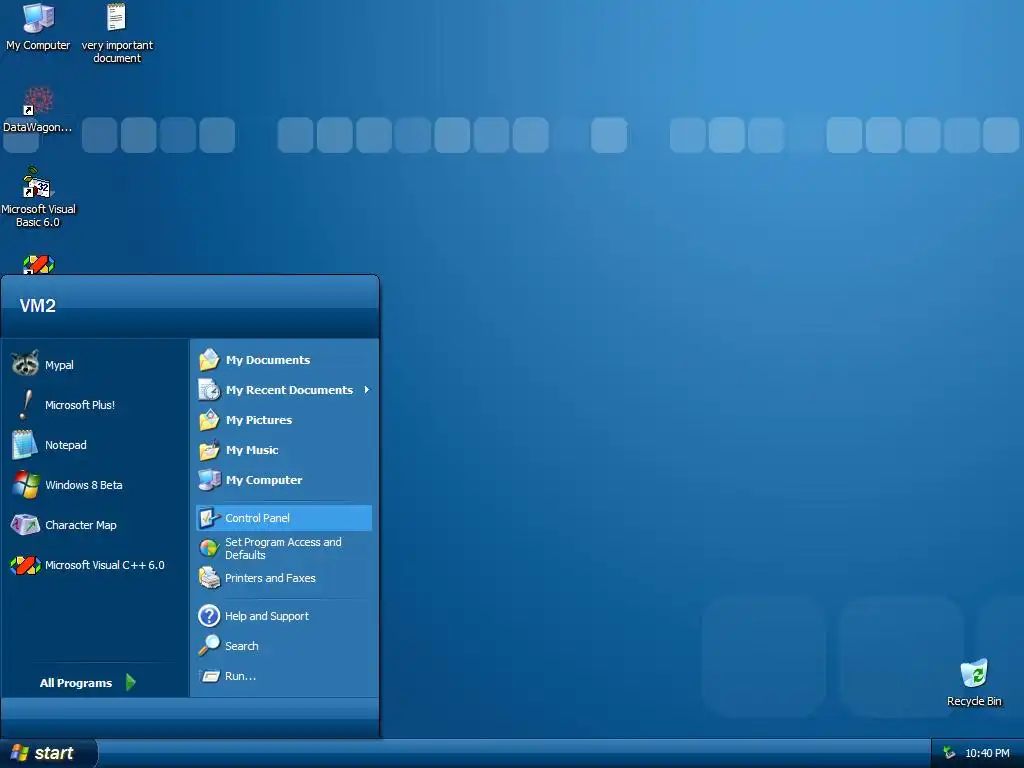
Task: Click the My Pictures folder icon
Action: [x=209, y=420]
